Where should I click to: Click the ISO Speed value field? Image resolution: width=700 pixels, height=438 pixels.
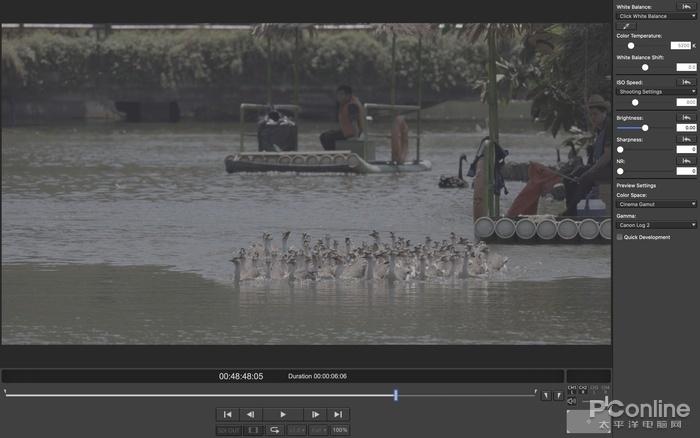pos(686,103)
